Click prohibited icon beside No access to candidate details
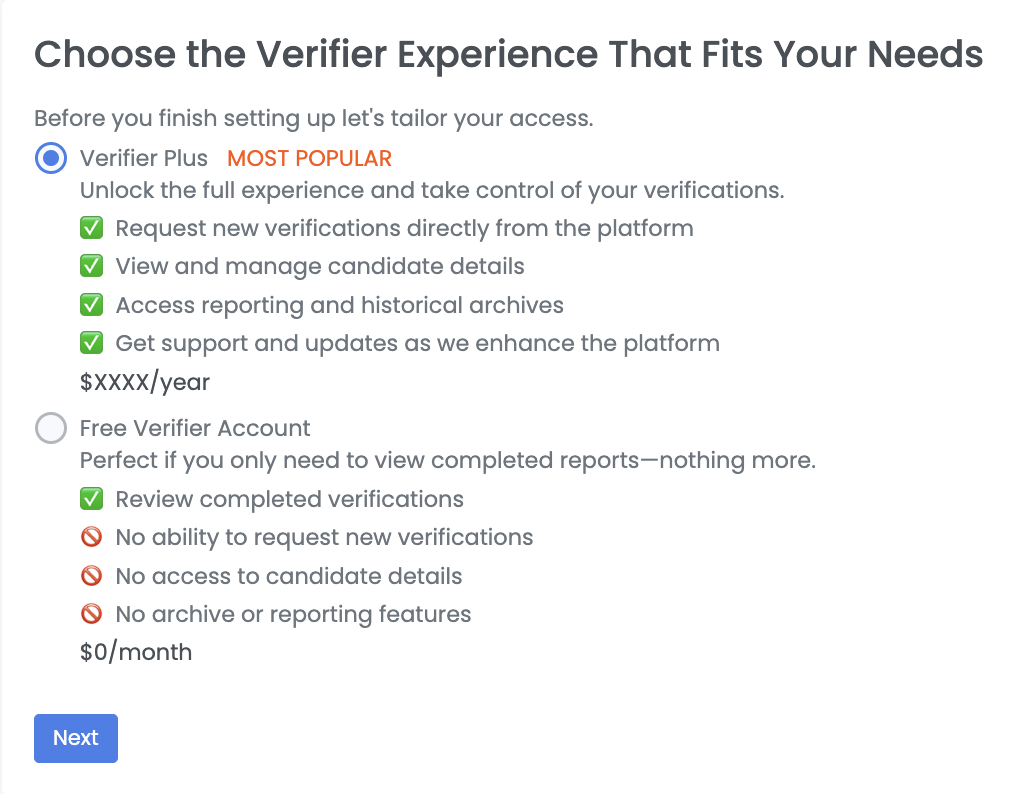The image size is (1028, 794). point(92,577)
